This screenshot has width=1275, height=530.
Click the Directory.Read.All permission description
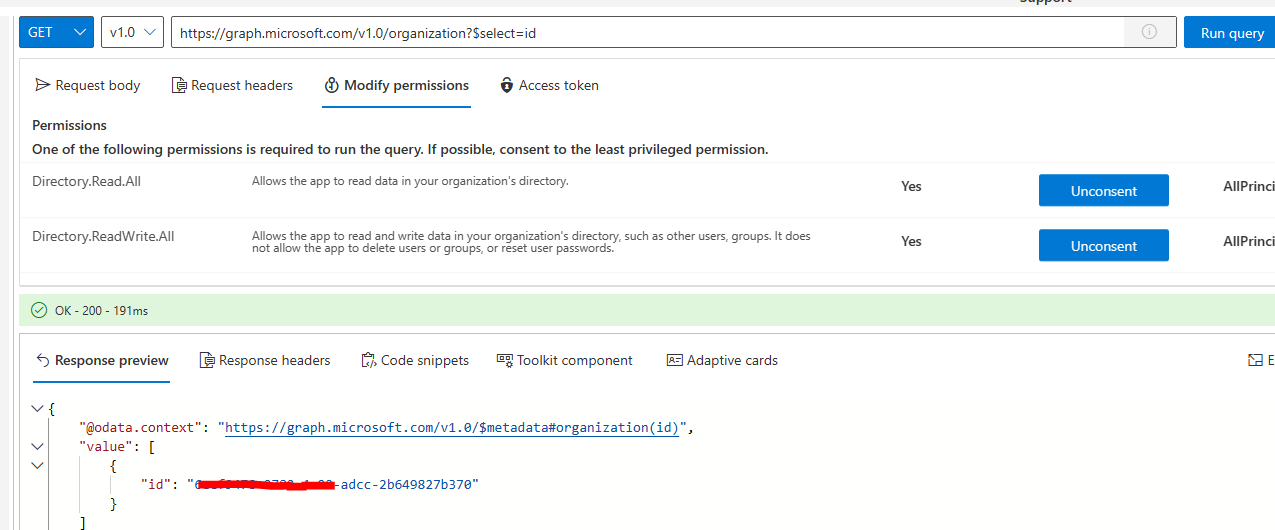pyautogui.click(x=410, y=181)
